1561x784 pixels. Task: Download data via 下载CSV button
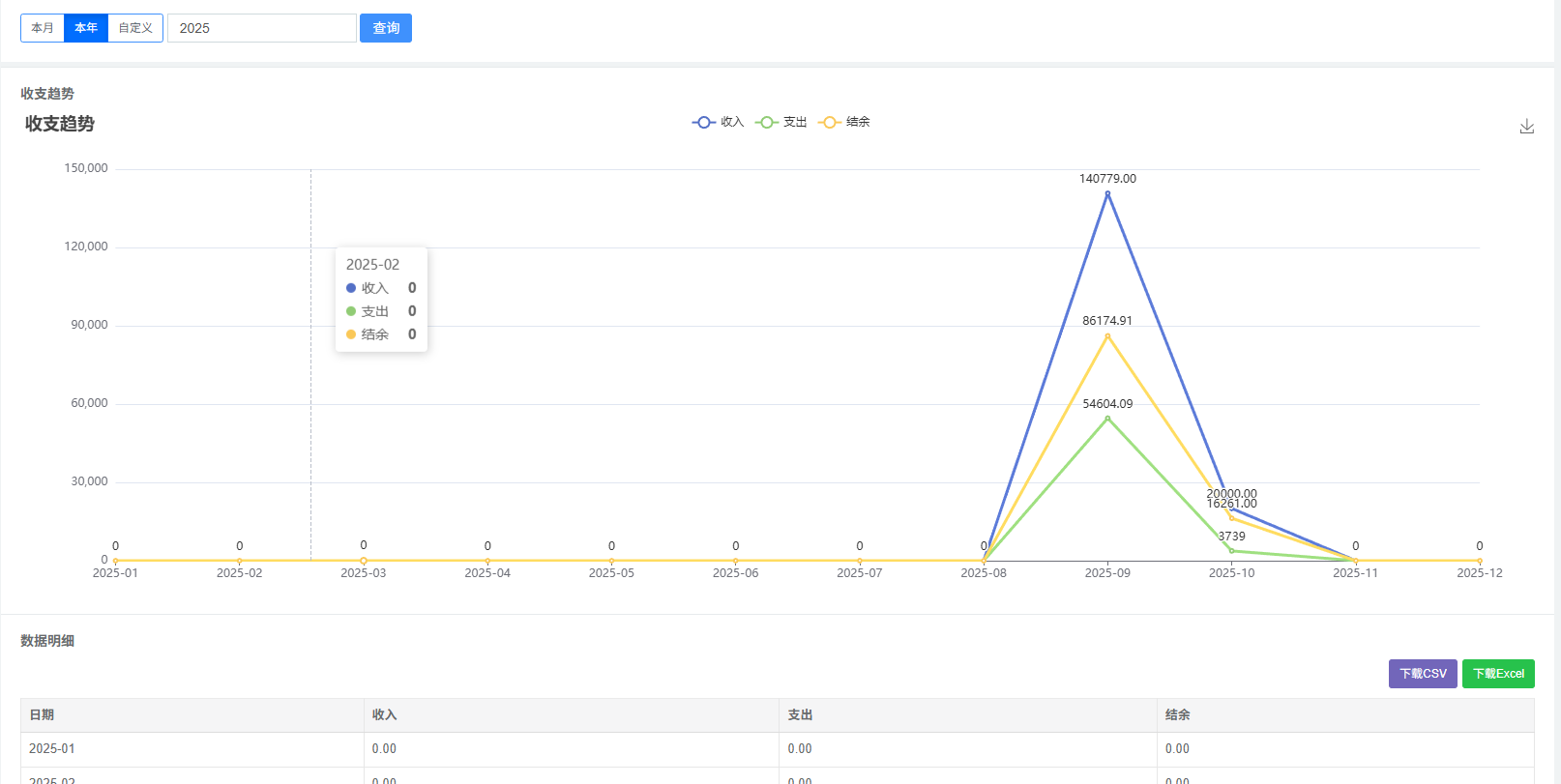[1423, 674]
